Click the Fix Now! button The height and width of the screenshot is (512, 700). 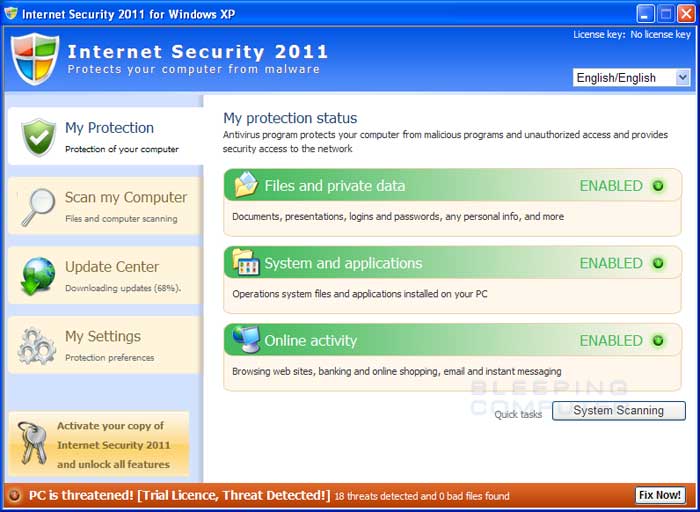[660, 495]
